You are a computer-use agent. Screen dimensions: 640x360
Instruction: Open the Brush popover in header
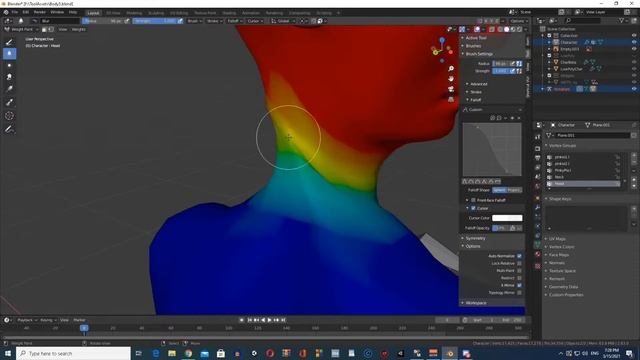click(194, 21)
